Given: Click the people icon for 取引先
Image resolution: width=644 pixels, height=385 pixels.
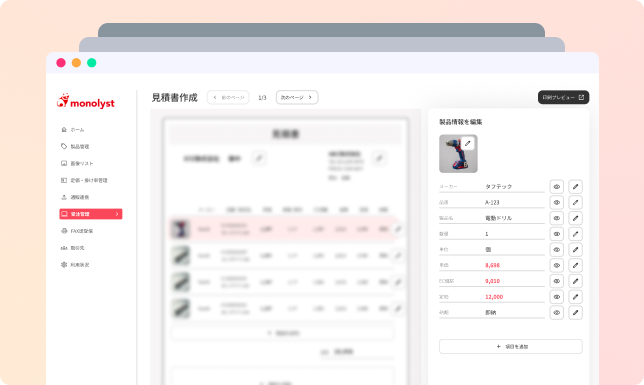Looking at the screenshot, I should point(64,248).
